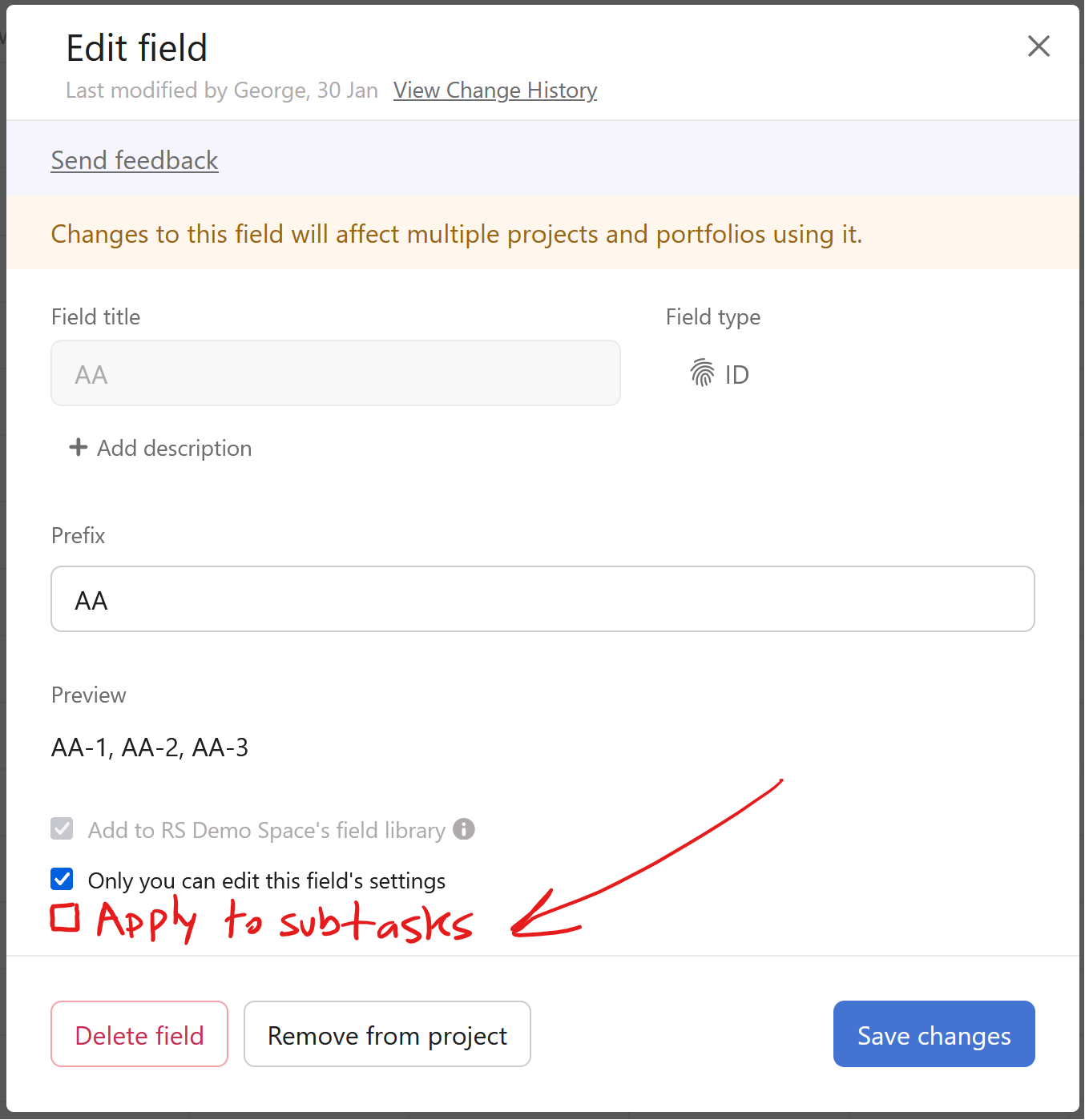Click the Field type label
The height and width of the screenshot is (1120, 1085).
(x=712, y=316)
